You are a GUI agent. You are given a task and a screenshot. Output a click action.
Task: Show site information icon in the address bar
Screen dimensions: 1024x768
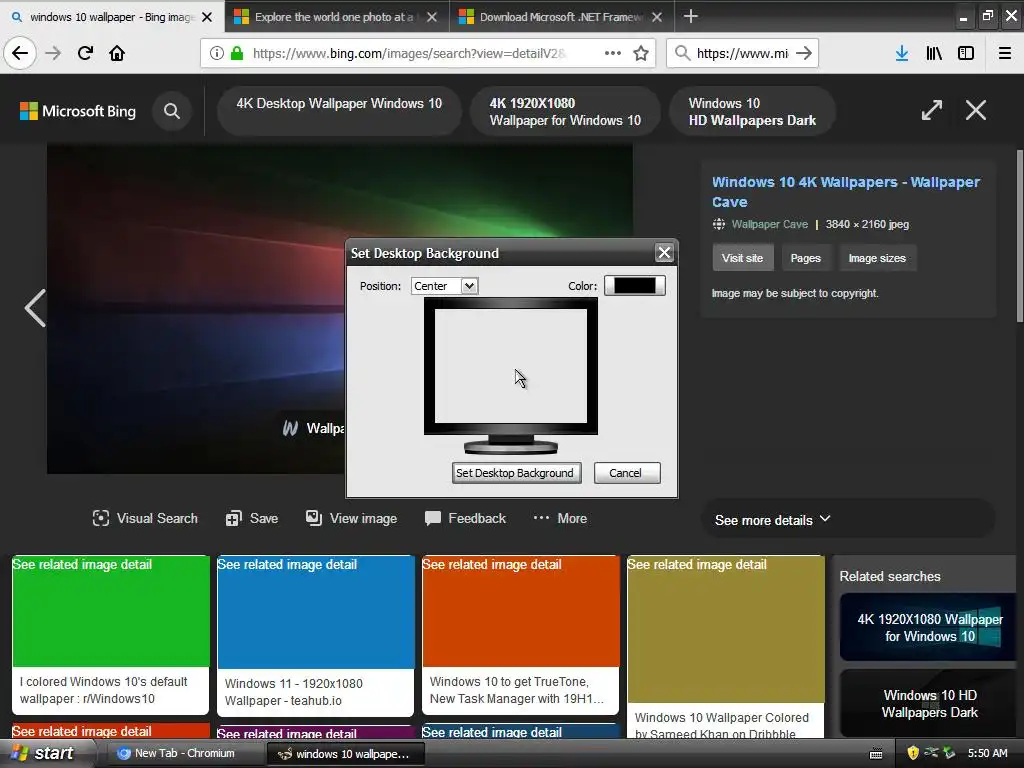point(216,53)
